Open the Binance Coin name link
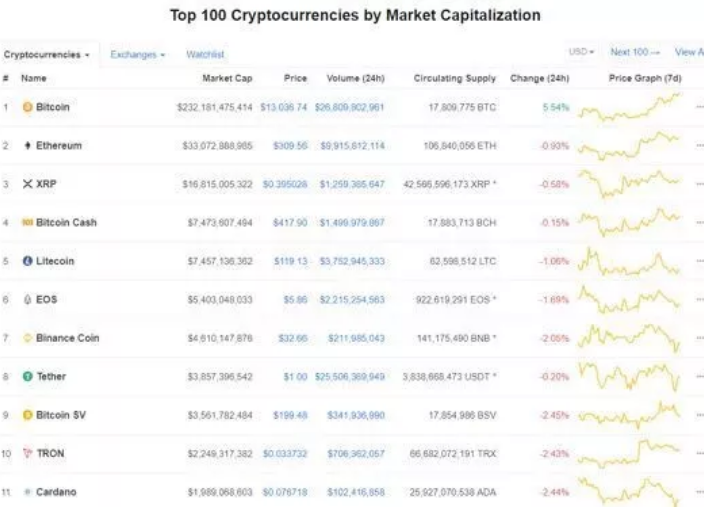Viewport: 704px width, 510px height. (x=67, y=338)
